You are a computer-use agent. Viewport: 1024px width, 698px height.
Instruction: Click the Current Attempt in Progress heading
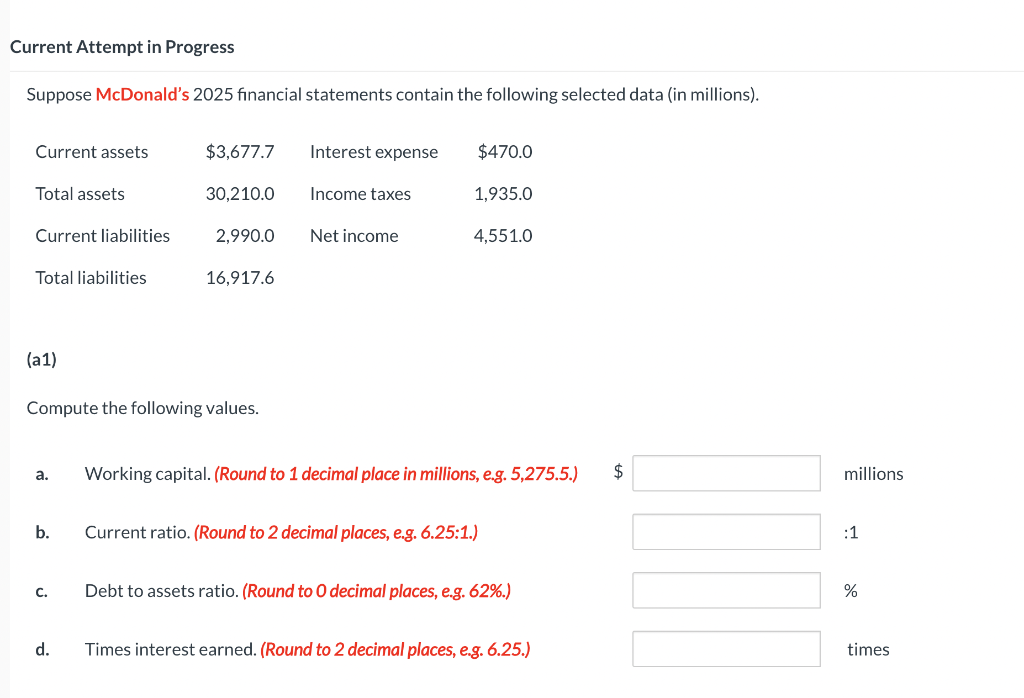tap(122, 47)
